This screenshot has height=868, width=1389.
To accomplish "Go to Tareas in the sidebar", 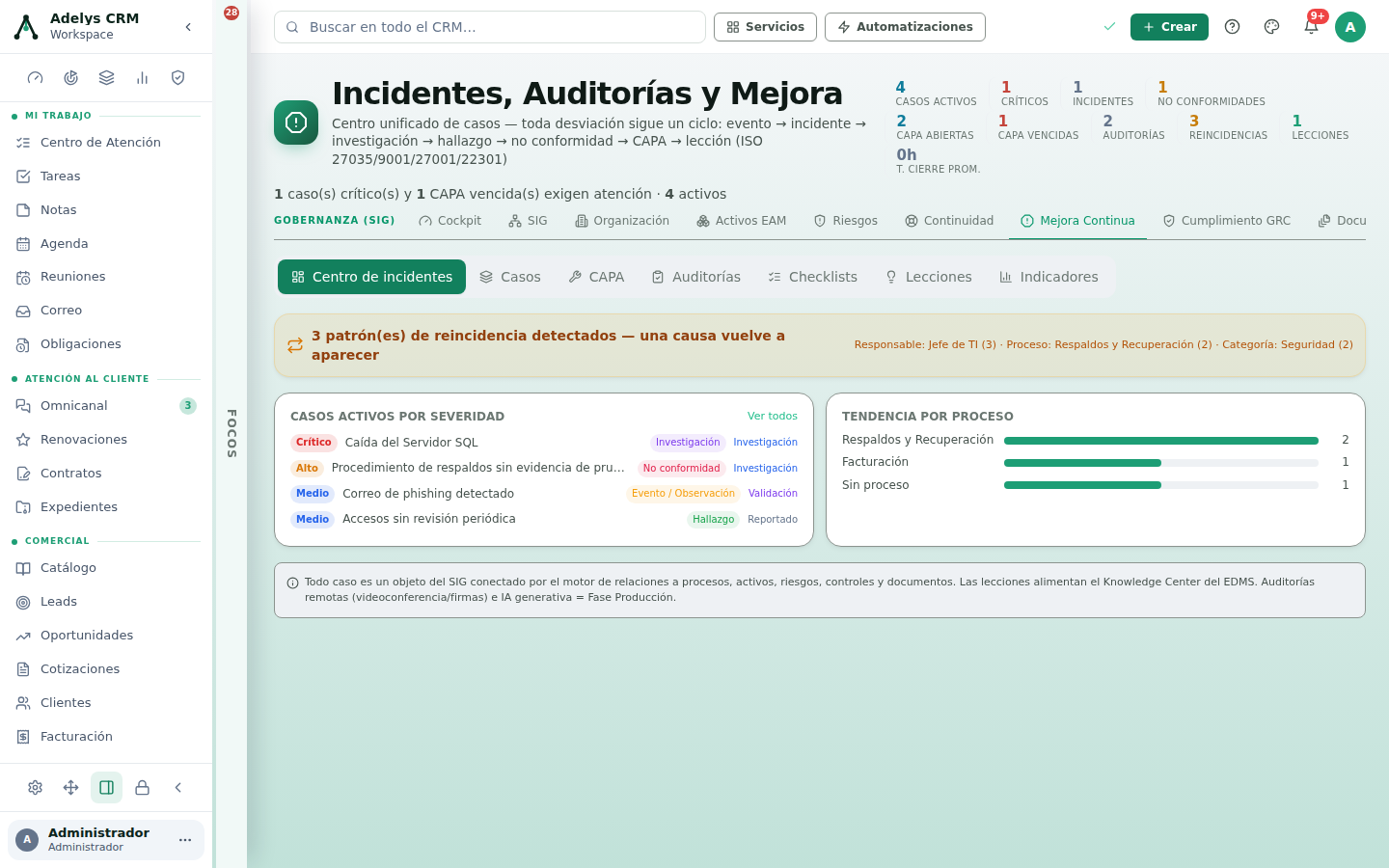I will 106,176.
